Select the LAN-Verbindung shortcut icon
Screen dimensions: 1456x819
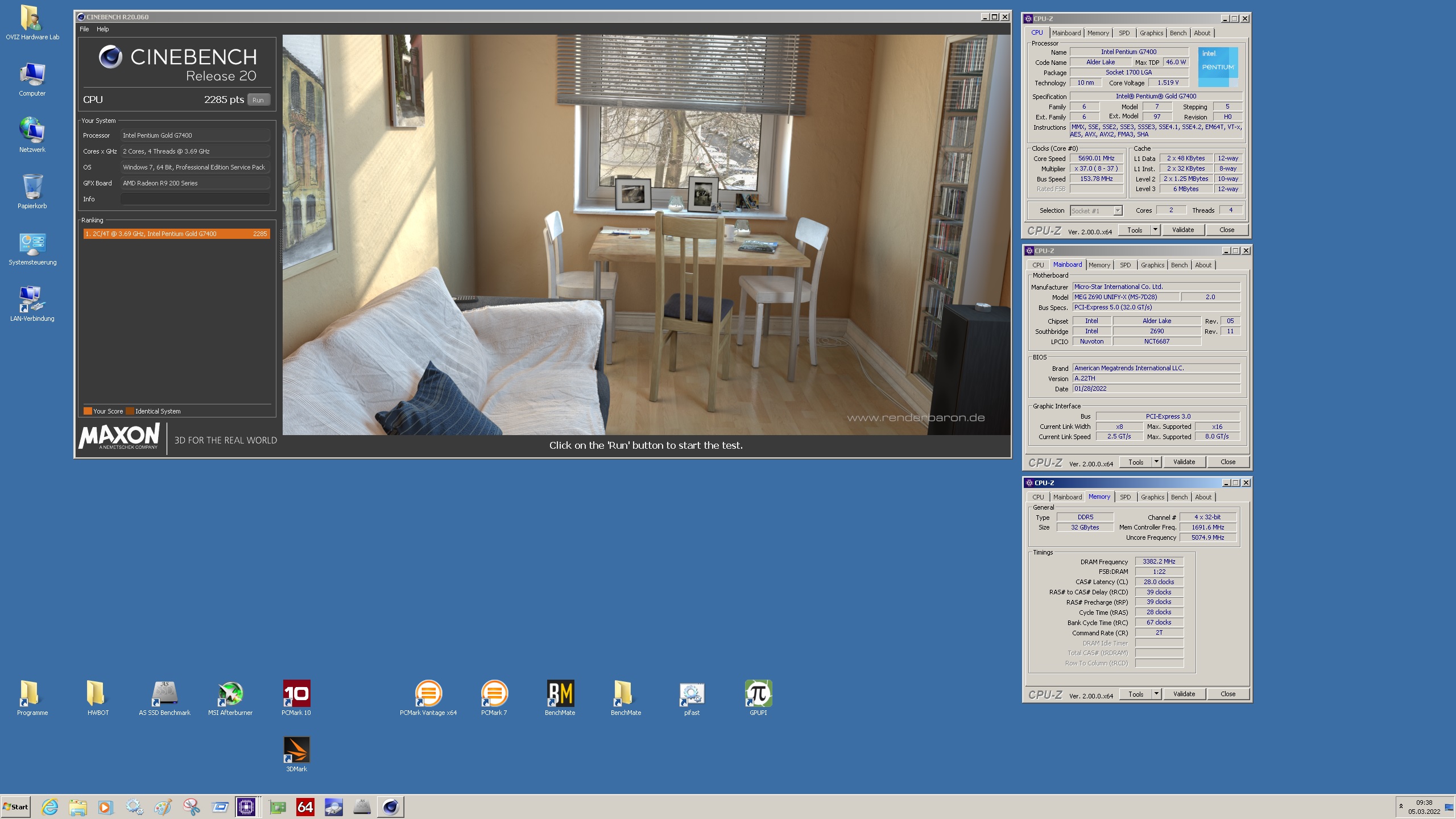[x=32, y=304]
